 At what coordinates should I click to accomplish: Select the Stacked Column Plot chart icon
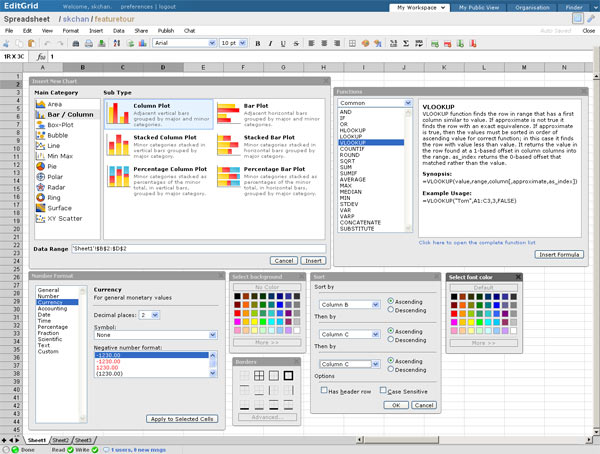click(118, 143)
